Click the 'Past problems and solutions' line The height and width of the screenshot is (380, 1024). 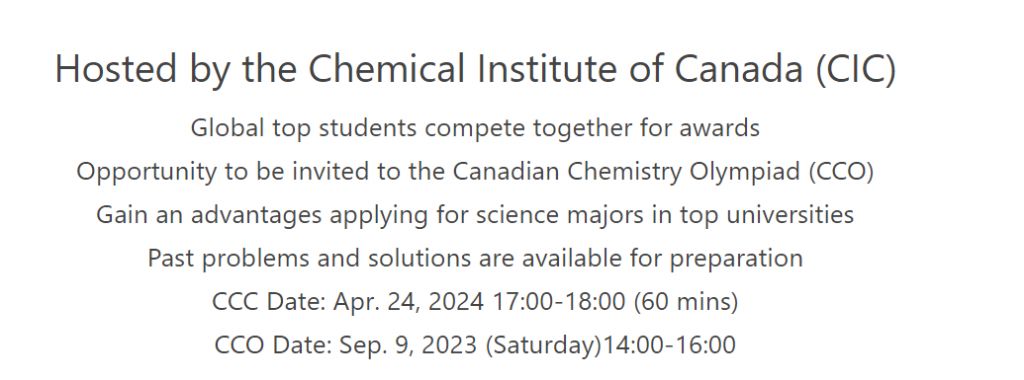coord(475,259)
